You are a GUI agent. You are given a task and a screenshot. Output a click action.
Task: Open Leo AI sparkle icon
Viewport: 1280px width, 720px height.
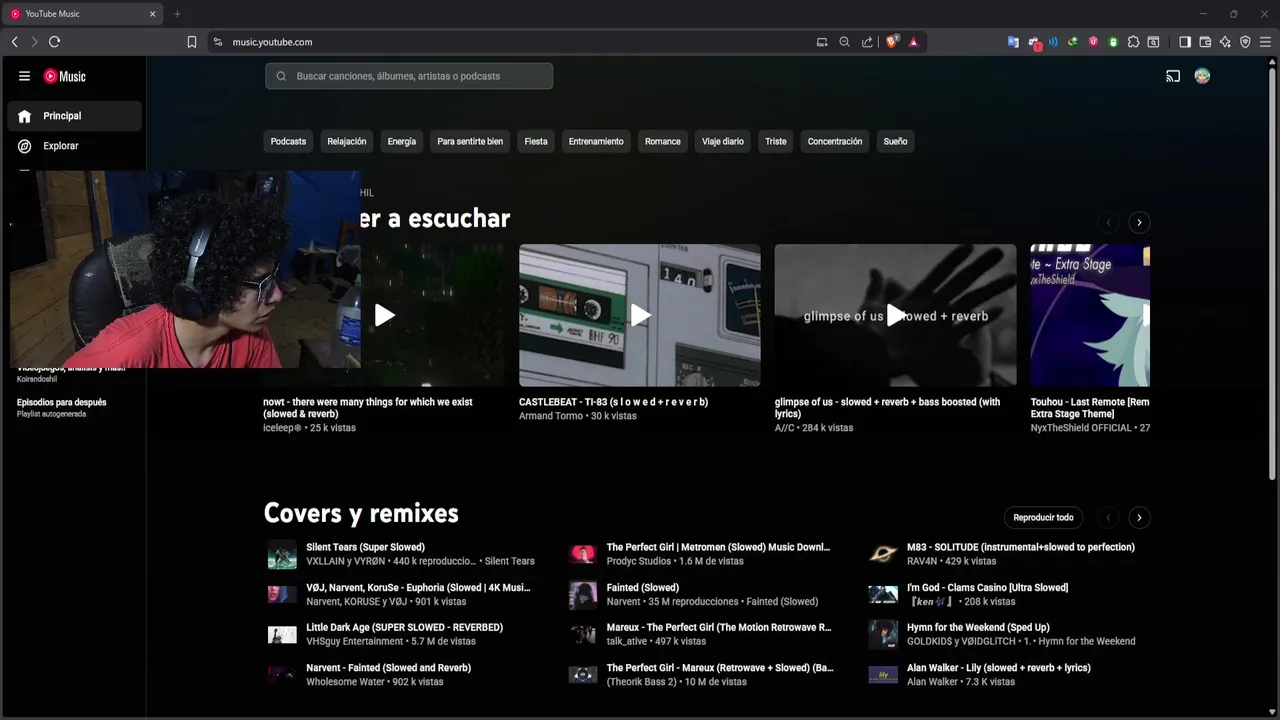[1225, 42]
